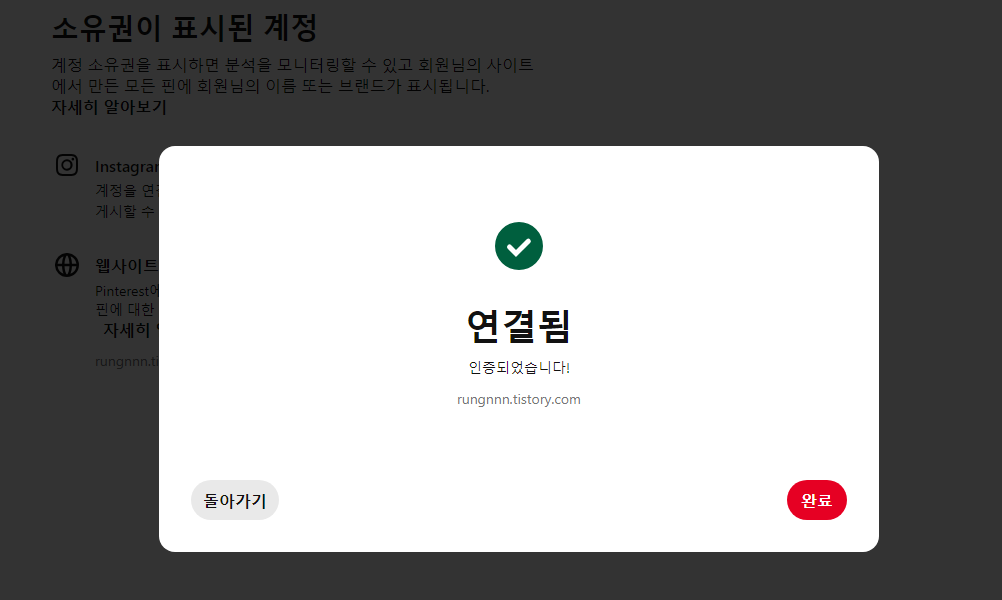Click the 돌아가기 back button
The width and height of the screenshot is (1002, 600).
pos(235,500)
